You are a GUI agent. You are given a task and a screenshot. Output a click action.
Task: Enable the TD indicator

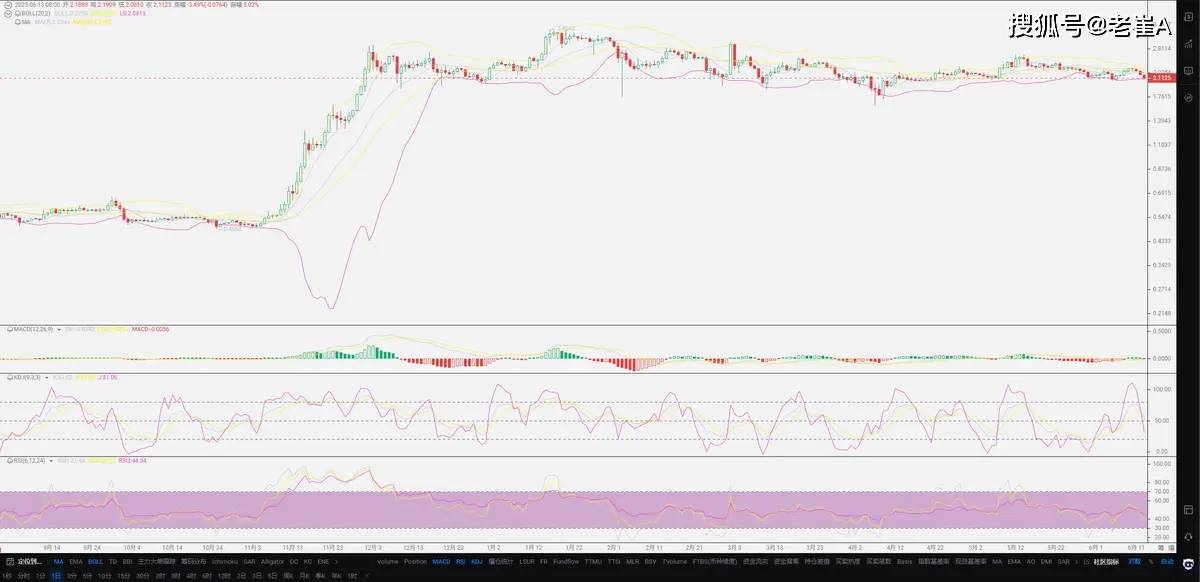[x=113, y=562]
